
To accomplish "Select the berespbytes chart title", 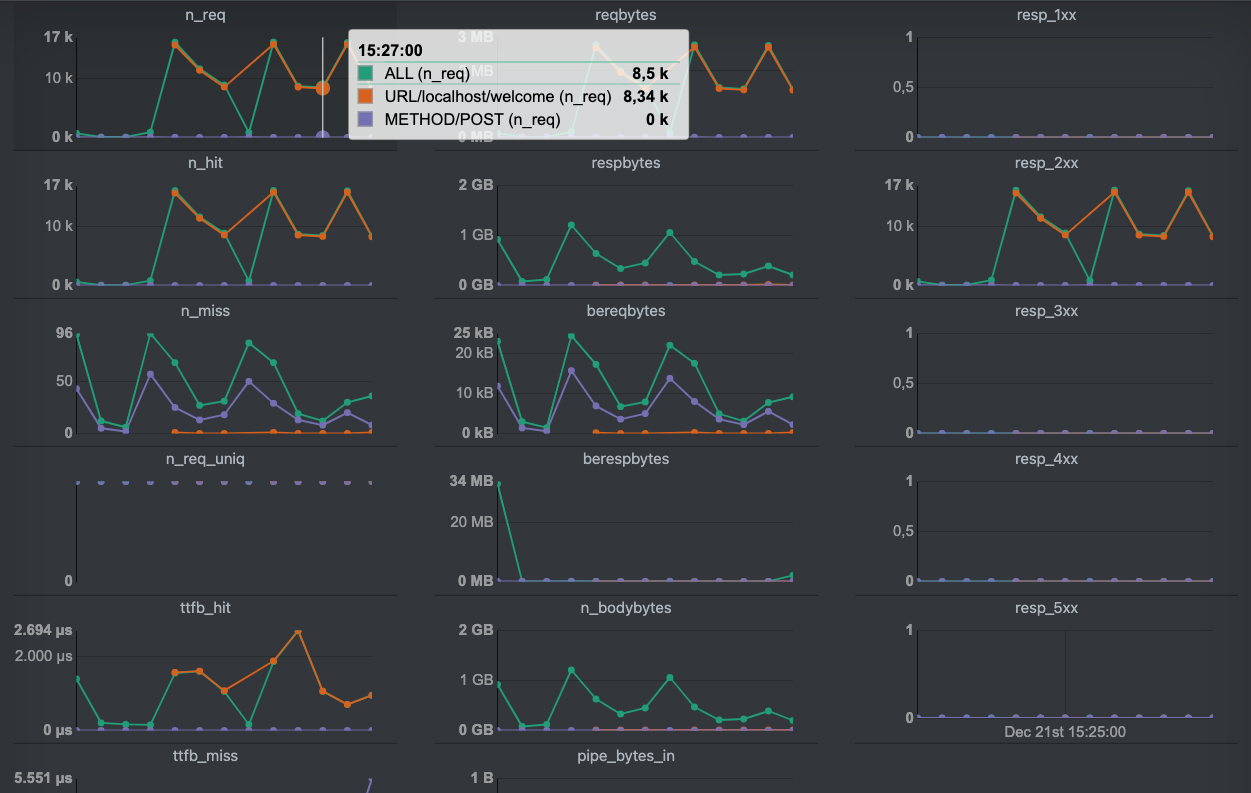I will pos(625,459).
